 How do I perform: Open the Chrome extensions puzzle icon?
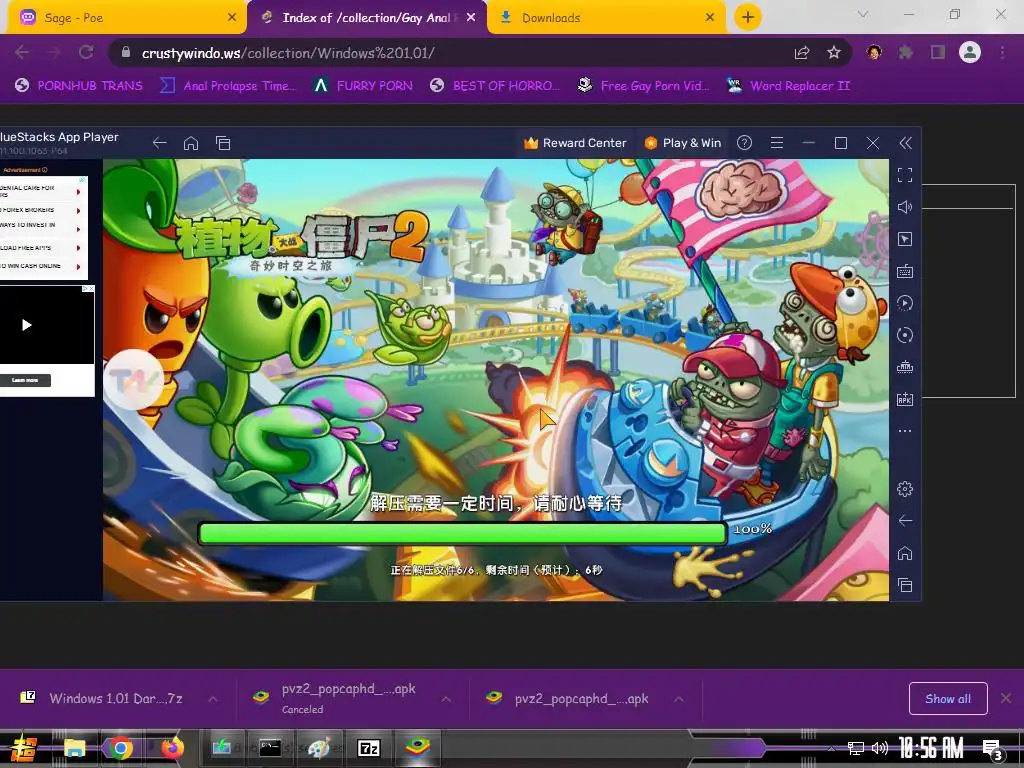coord(906,53)
